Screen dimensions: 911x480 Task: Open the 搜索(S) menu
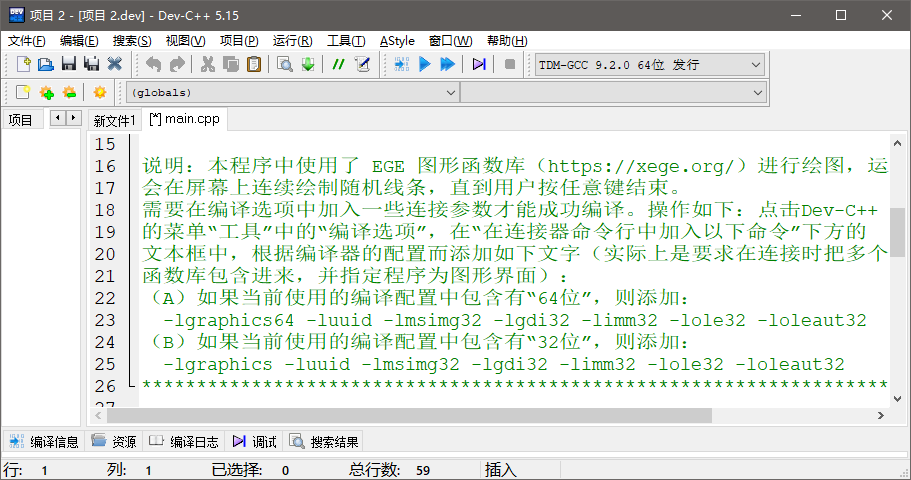coord(132,41)
